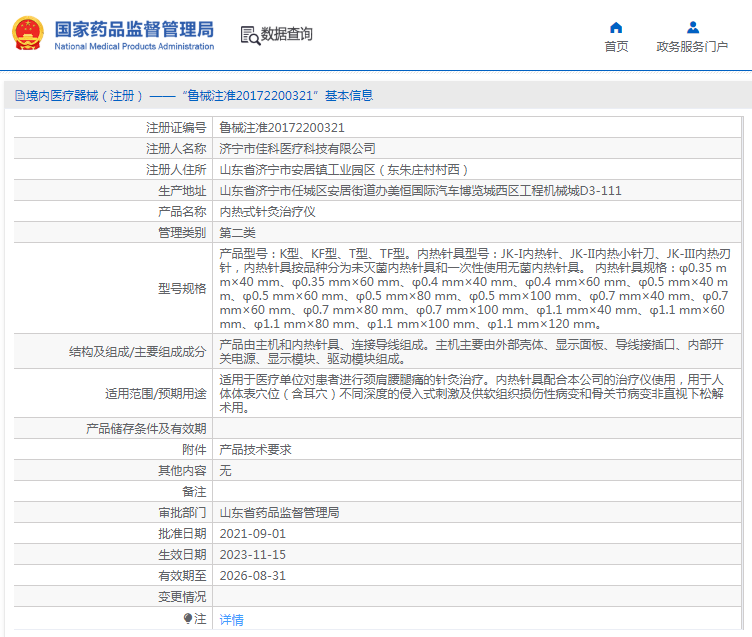The width and height of the screenshot is (752, 637).
Task: Click the 结构及组成 description text
Action: coord(471,352)
